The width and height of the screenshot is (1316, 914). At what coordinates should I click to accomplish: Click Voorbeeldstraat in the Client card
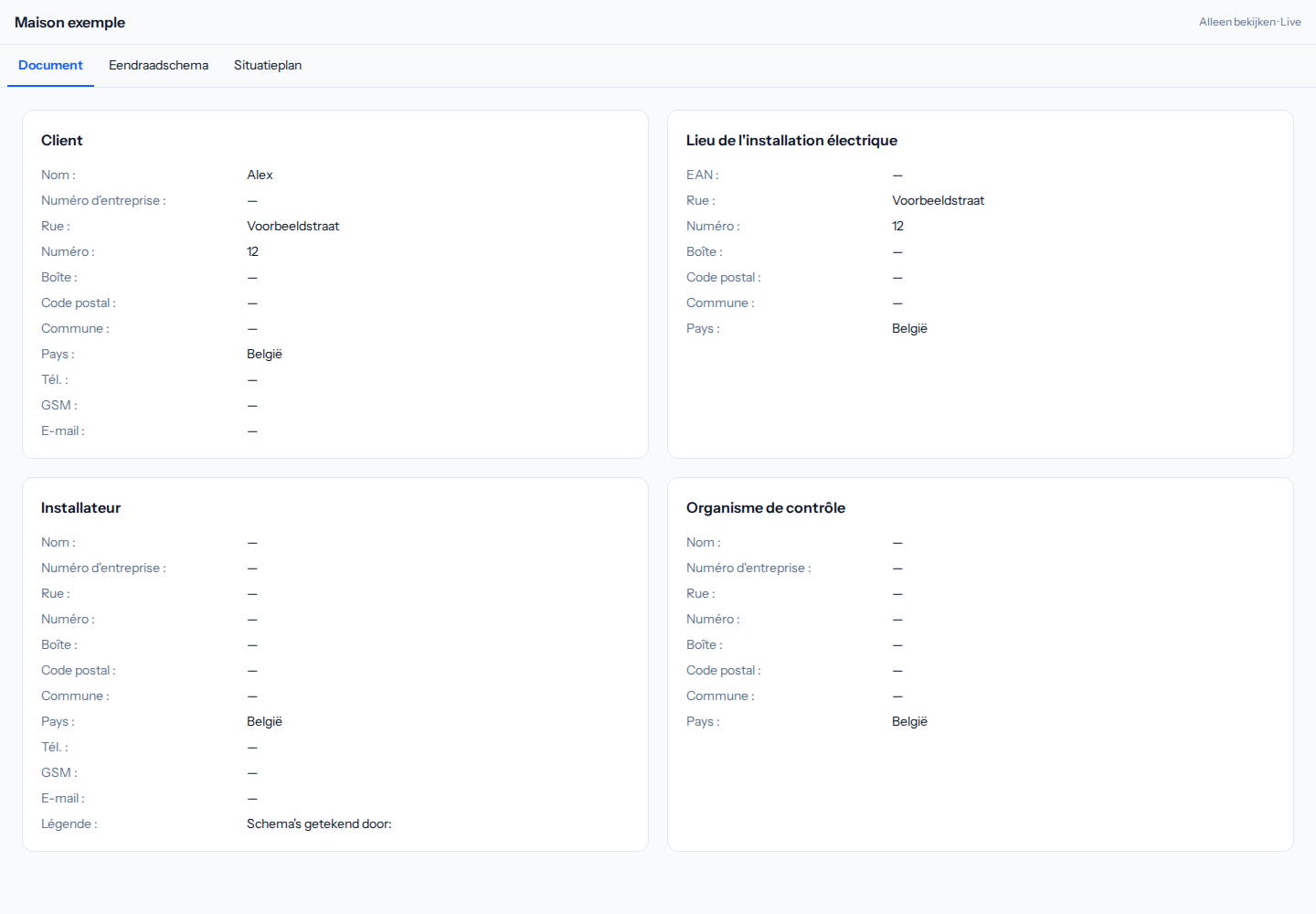click(292, 226)
